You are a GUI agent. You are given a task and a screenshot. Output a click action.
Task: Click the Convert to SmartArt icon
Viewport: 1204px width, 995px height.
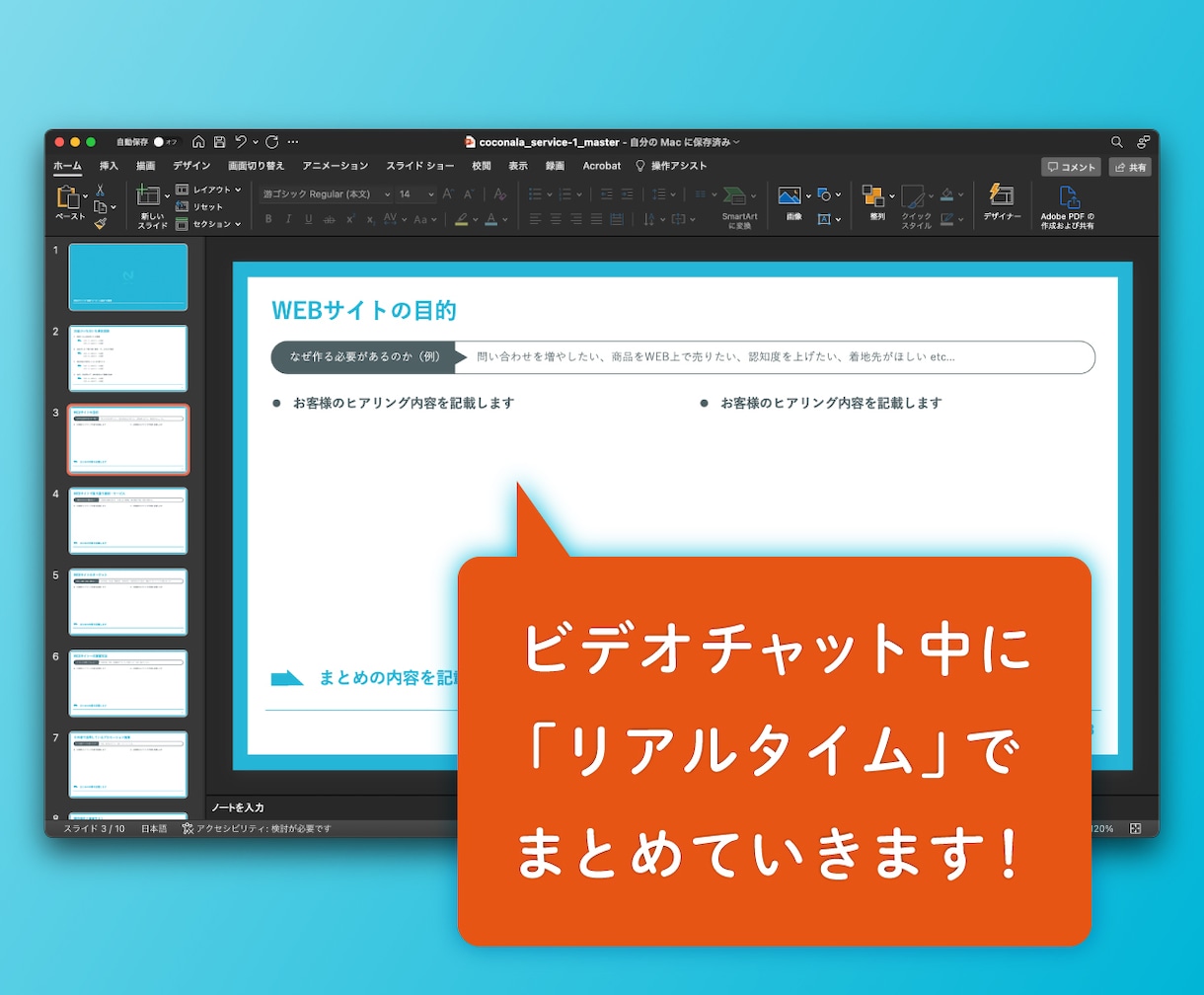(x=734, y=195)
